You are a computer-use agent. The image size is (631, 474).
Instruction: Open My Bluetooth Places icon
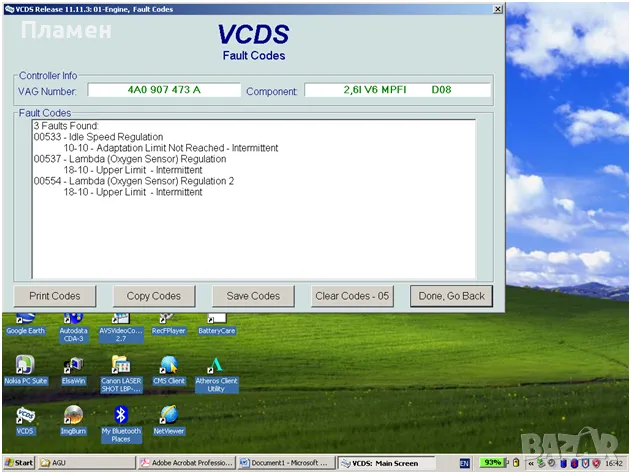point(121,415)
